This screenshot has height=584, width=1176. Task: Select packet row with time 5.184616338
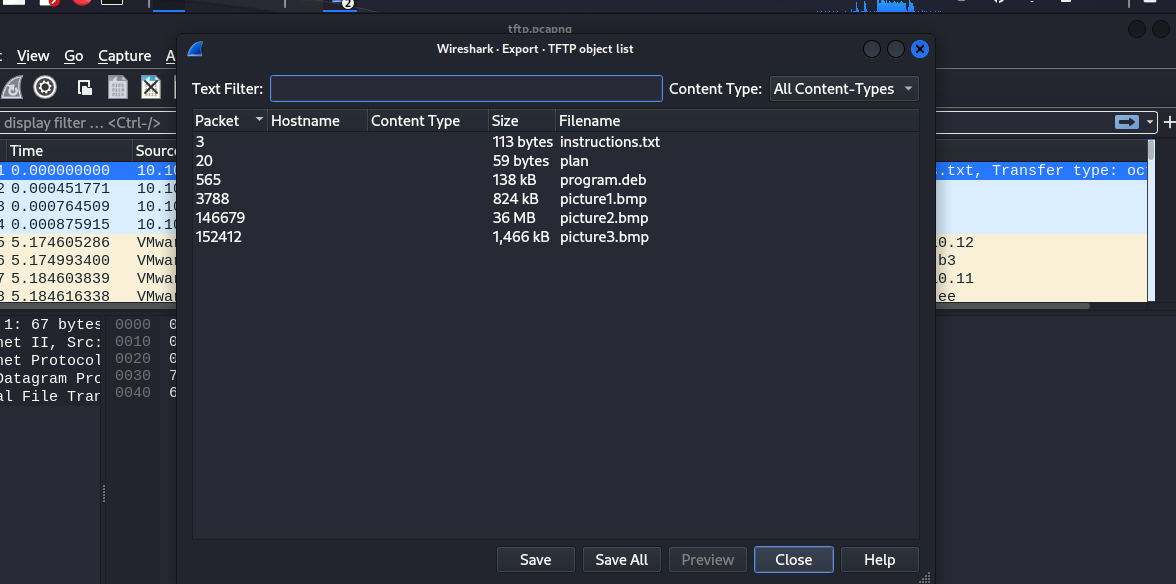click(x=88, y=296)
